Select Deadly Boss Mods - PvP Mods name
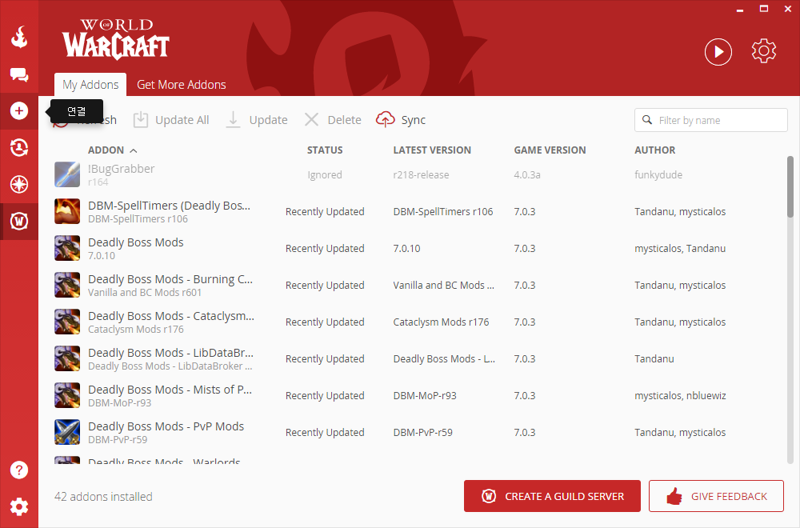The width and height of the screenshot is (800, 528). pos(166,426)
